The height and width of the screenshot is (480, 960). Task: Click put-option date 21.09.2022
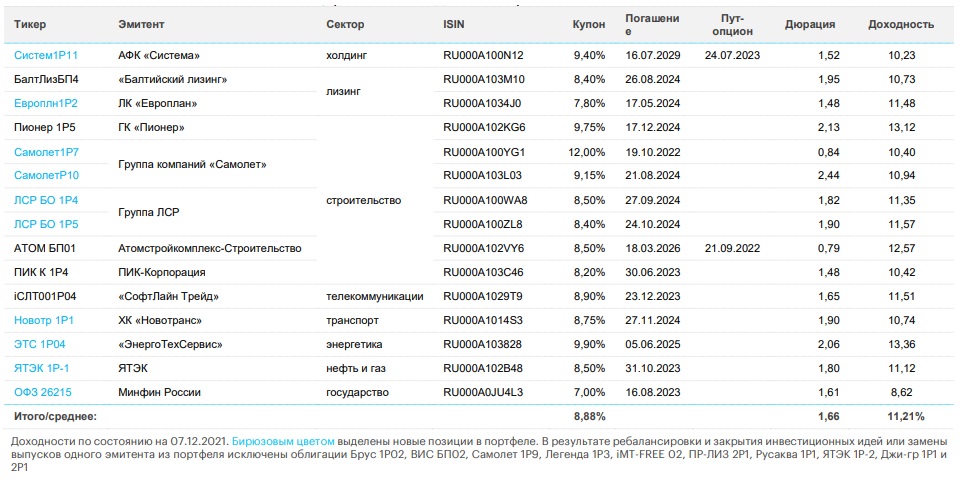732,248
